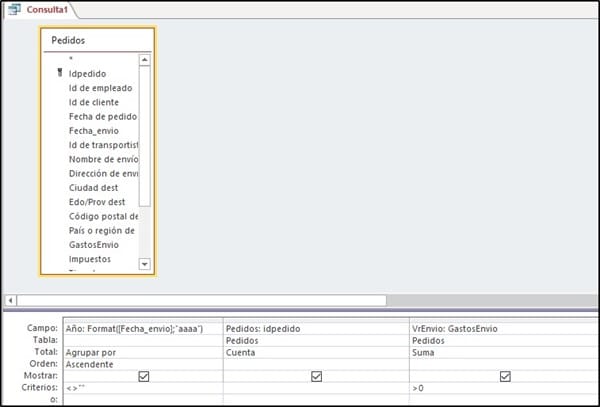600x407 pixels.
Task: Click the field list scroll-up arrow
Action: point(144,60)
